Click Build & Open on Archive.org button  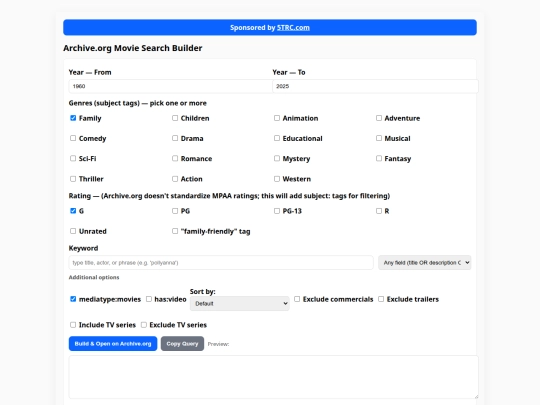point(113,344)
